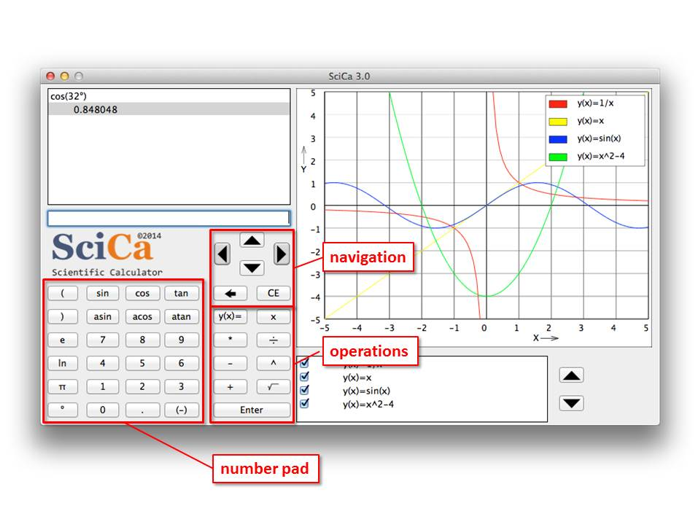This screenshot has width=700, height=525.
Task: Move function list down with down arrow
Action: pyautogui.click(x=571, y=403)
